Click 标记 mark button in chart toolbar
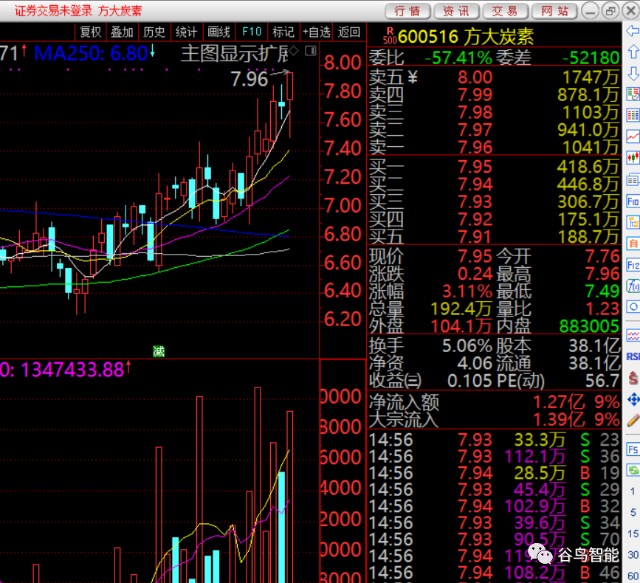 [x=283, y=32]
